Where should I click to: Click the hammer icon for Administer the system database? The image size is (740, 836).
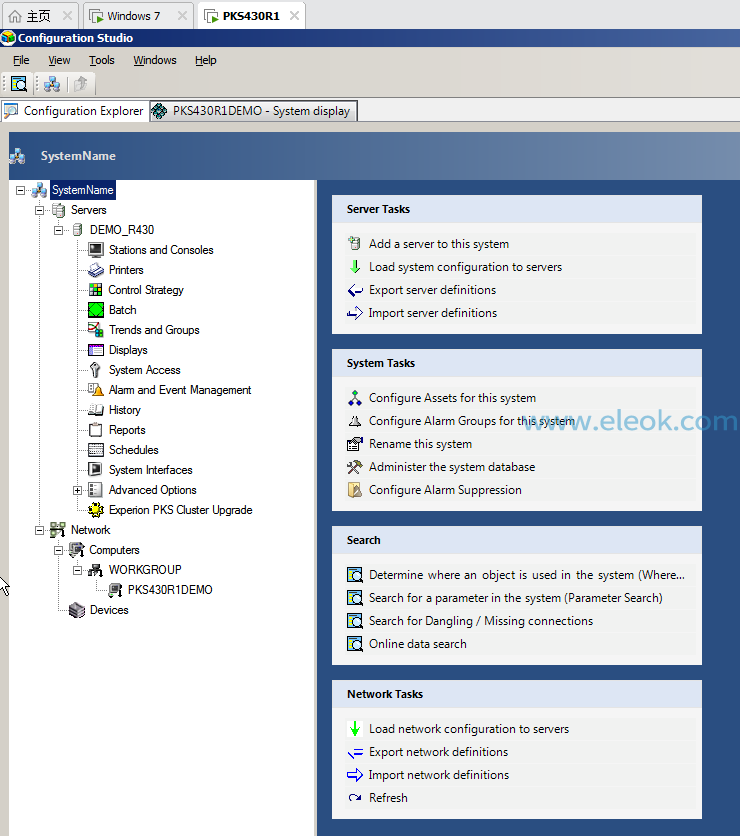point(355,467)
